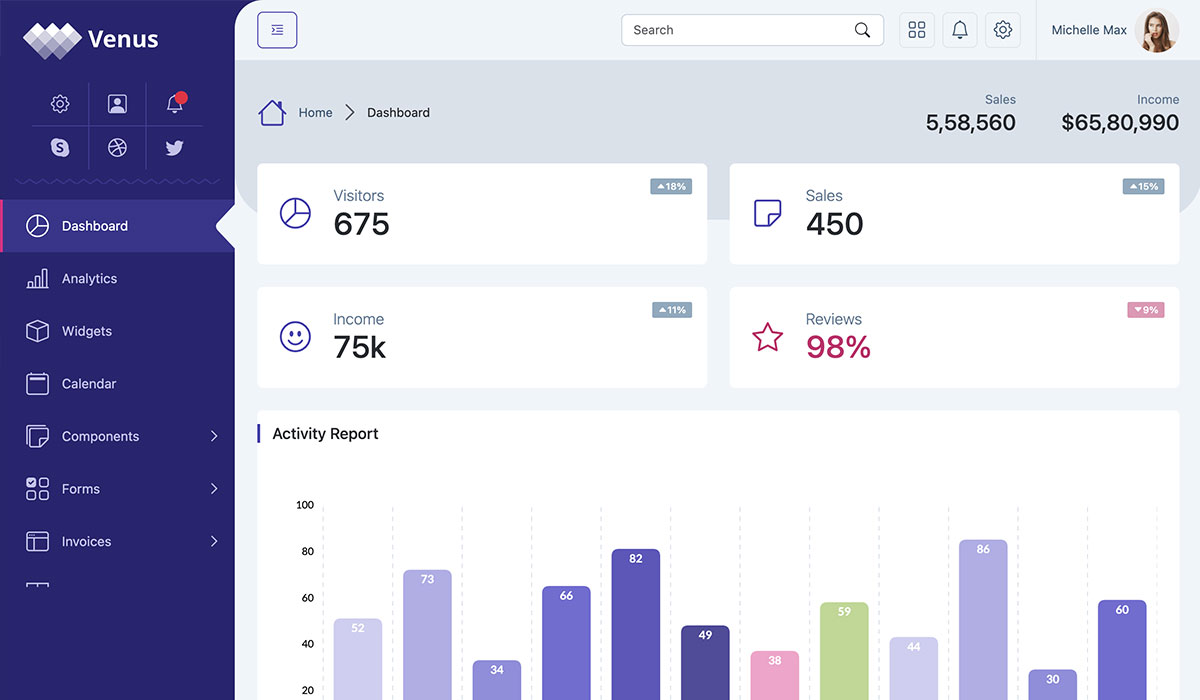
Task: Click the chart bar labeled 60
Action: [x=1122, y=650]
